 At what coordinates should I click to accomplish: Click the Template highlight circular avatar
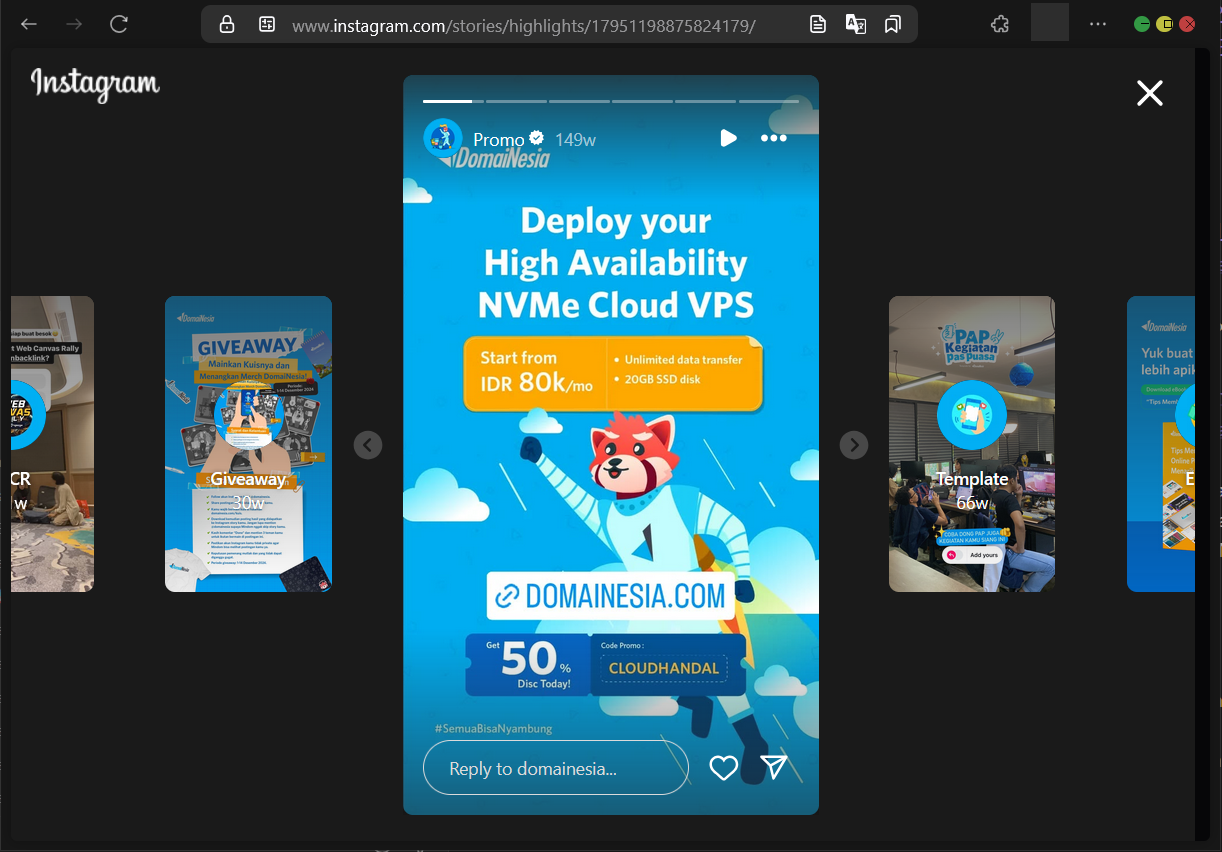972,415
